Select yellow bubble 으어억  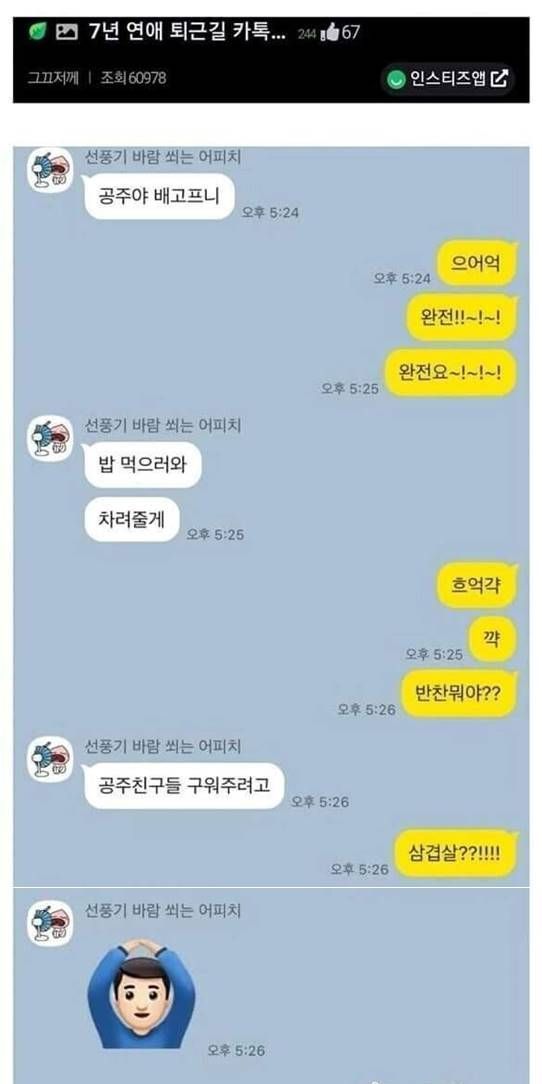pos(478,263)
